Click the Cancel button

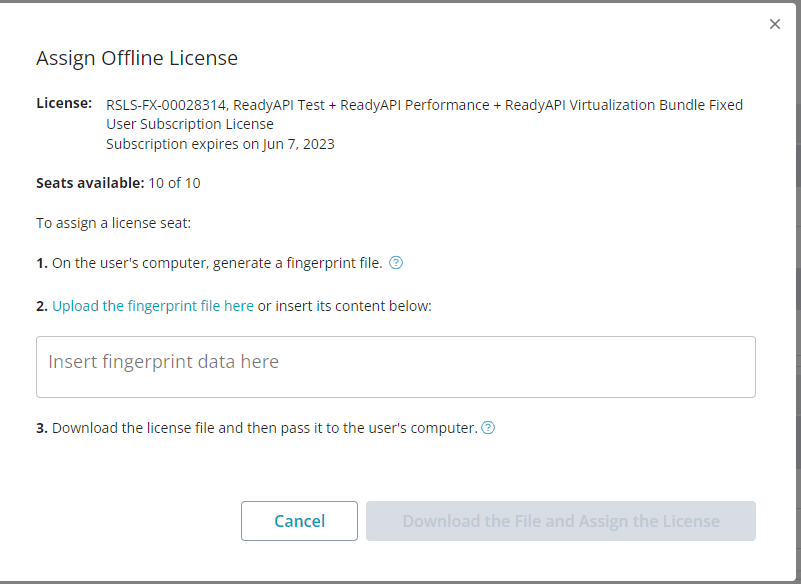point(299,521)
